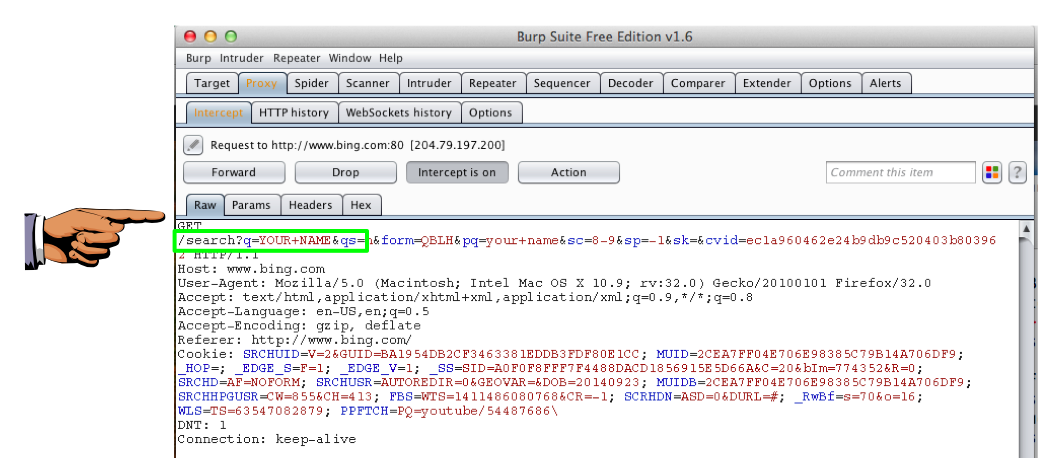Click the pencil edit icon beside Request to
This screenshot has width=1061, height=458.
point(193,145)
